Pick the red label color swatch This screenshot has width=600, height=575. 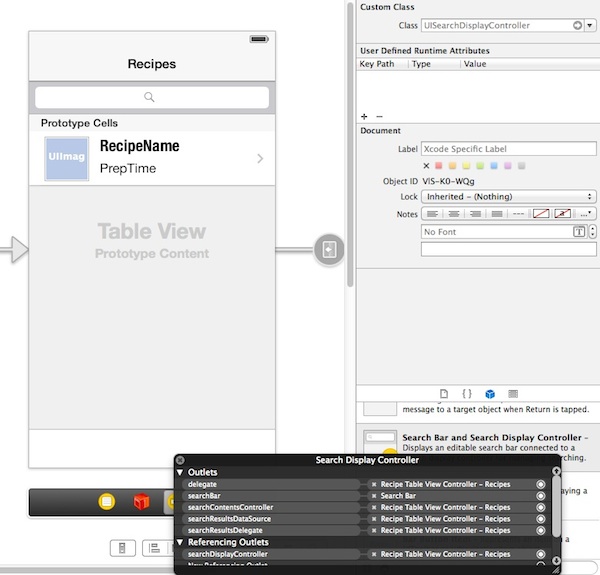439,166
